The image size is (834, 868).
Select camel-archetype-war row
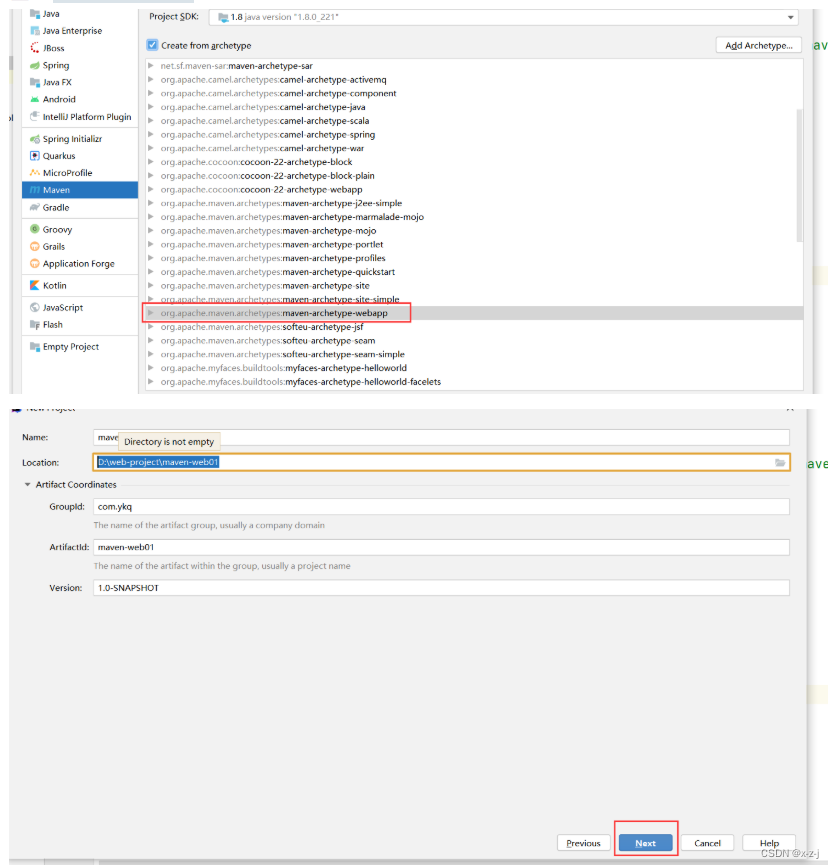click(x=474, y=148)
